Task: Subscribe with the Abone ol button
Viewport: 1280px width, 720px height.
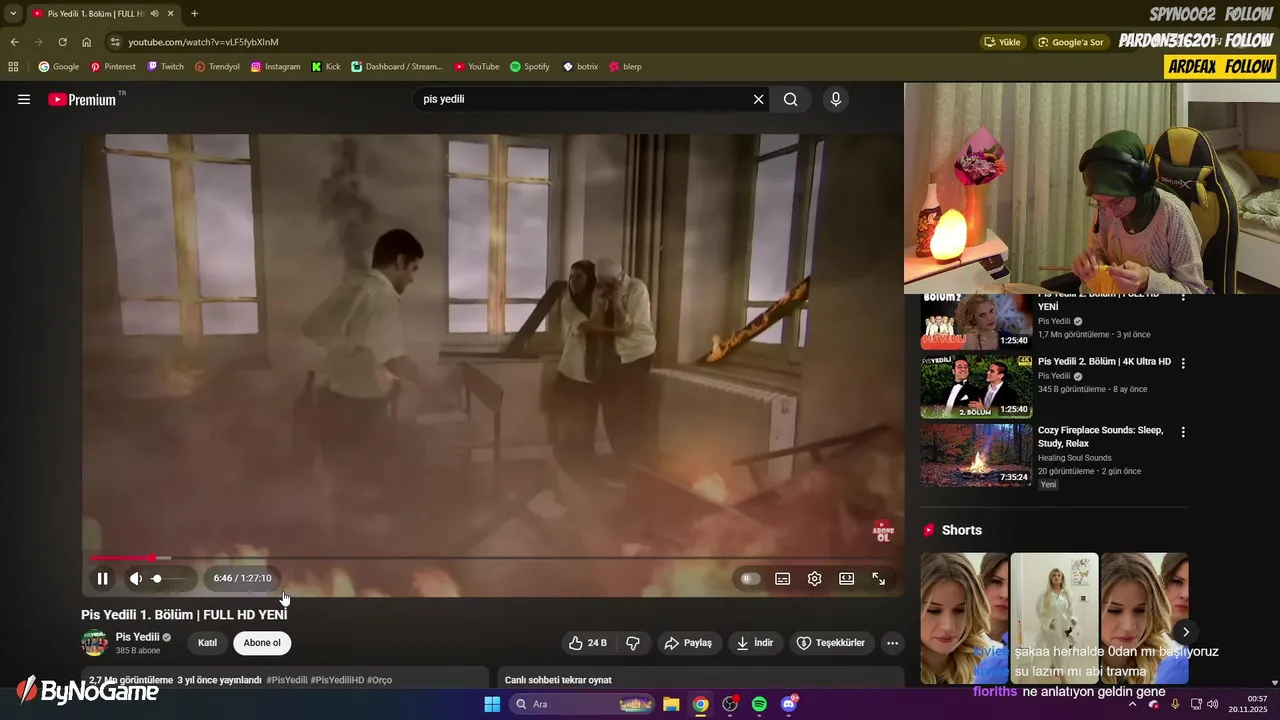Action: (x=262, y=643)
